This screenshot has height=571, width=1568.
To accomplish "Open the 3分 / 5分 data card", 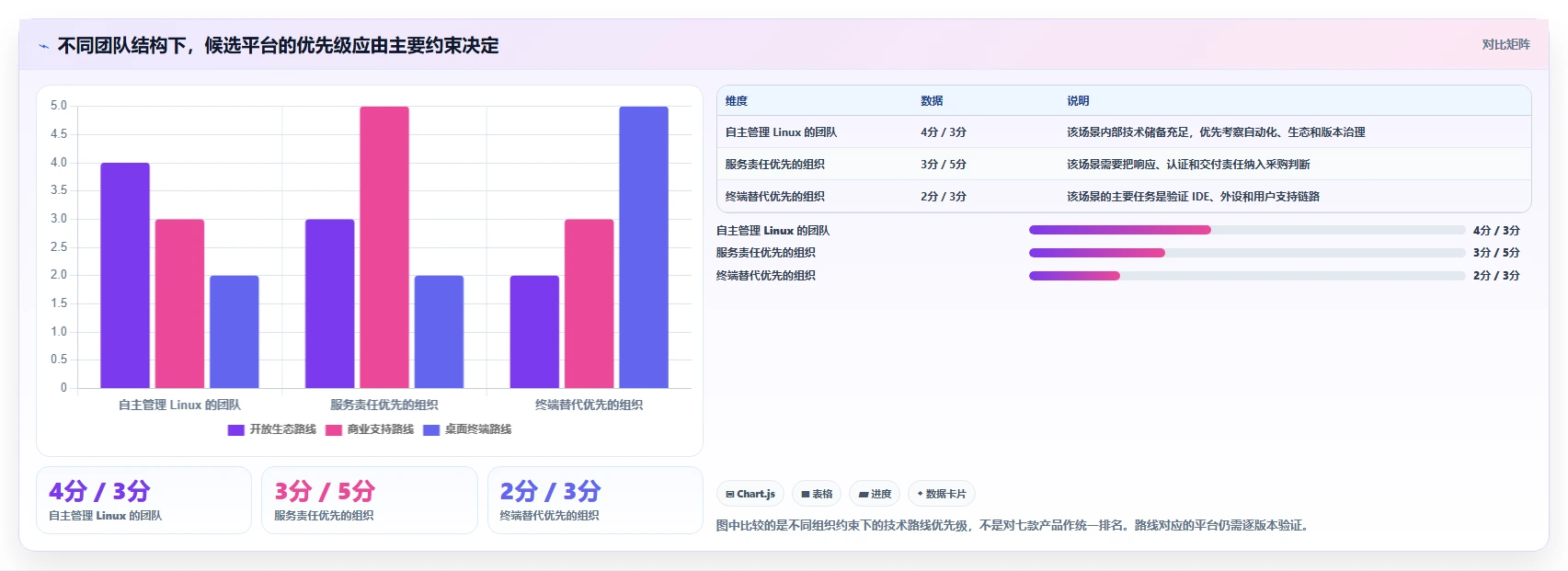I will tap(370, 500).
